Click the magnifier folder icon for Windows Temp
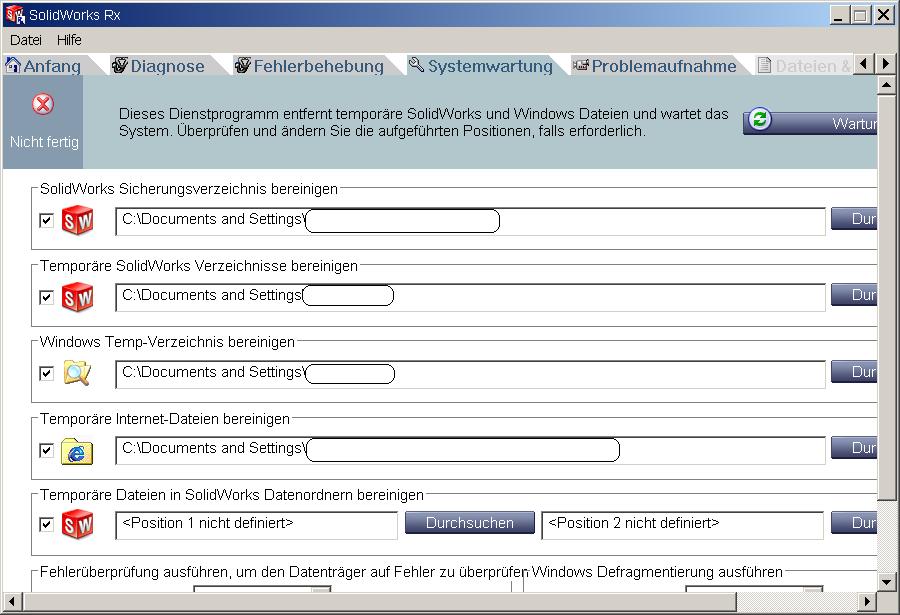This screenshot has width=900, height=615. pyautogui.click(x=77, y=373)
